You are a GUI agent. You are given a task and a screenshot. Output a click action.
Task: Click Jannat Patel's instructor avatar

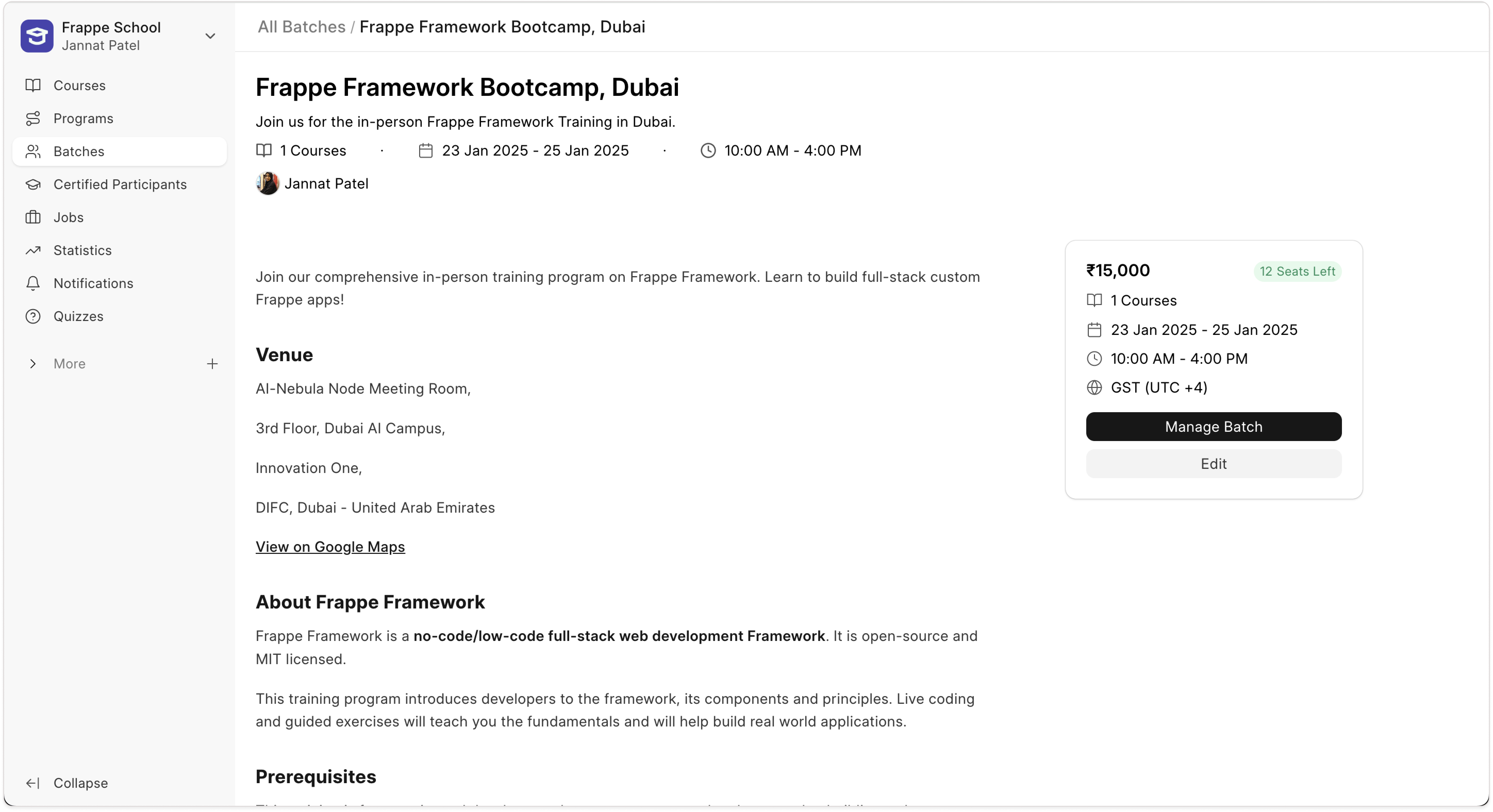(x=267, y=184)
